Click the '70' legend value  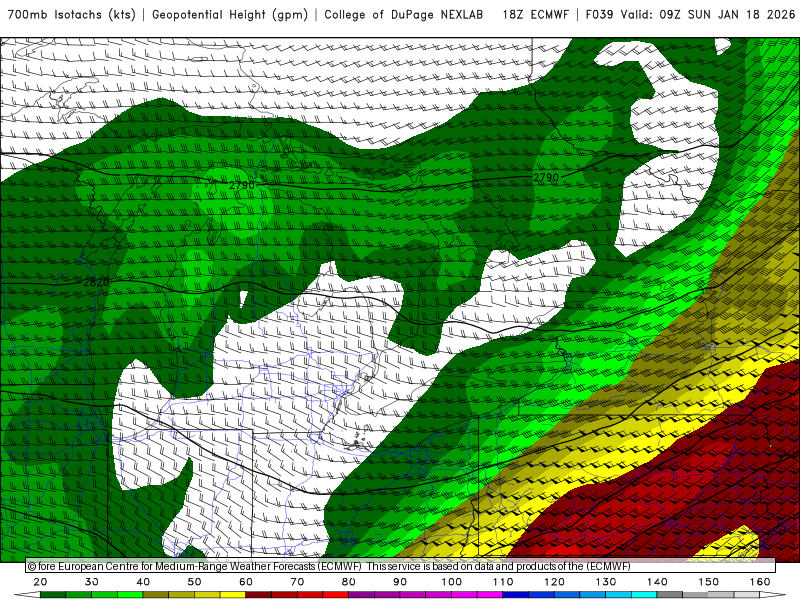pos(297,582)
